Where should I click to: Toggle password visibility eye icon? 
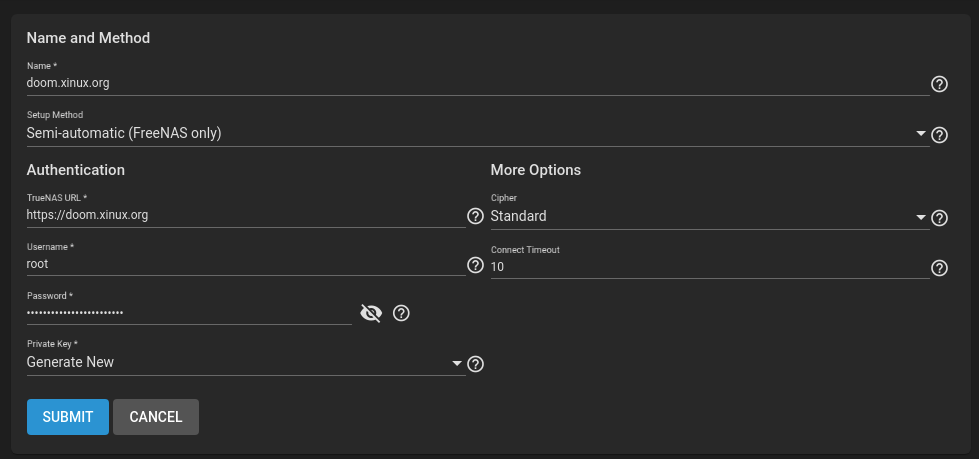(371, 314)
